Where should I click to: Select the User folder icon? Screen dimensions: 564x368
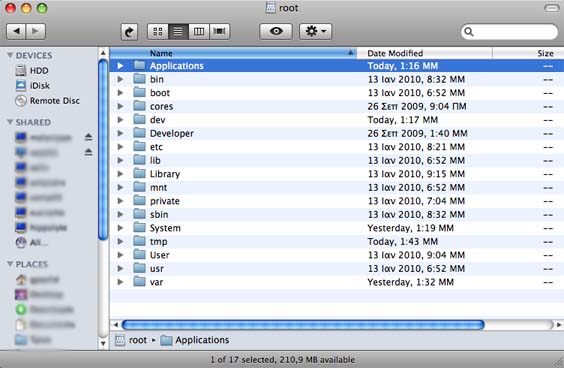[x=139, y=255]
